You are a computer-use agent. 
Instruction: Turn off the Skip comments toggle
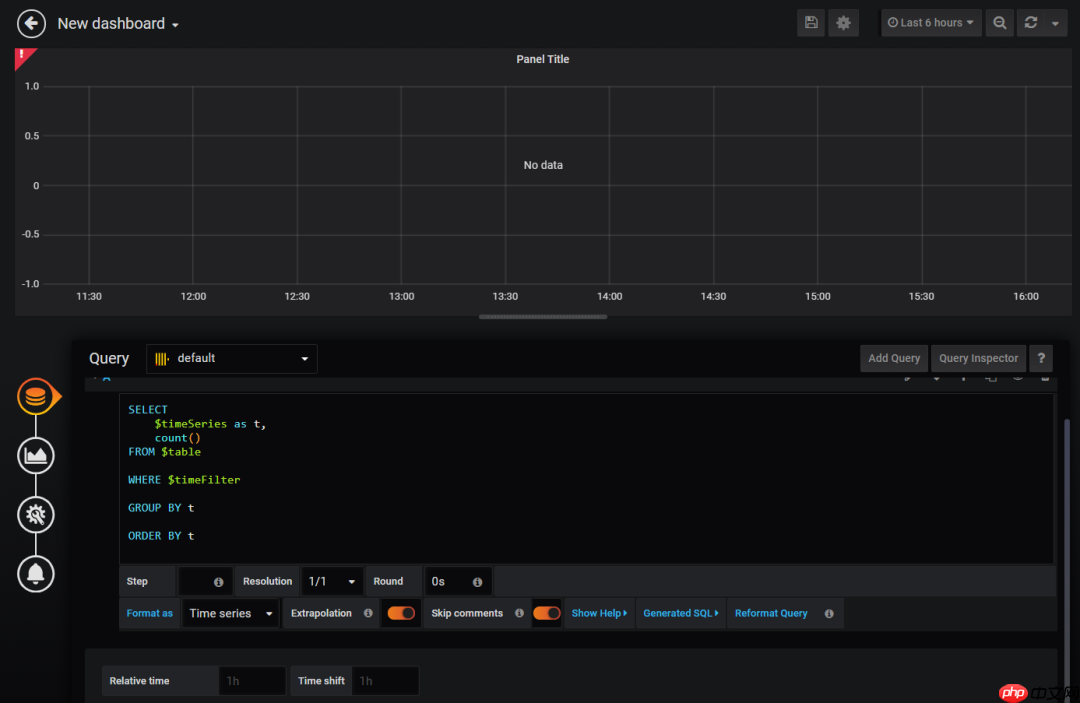click(x=547, y=613)
